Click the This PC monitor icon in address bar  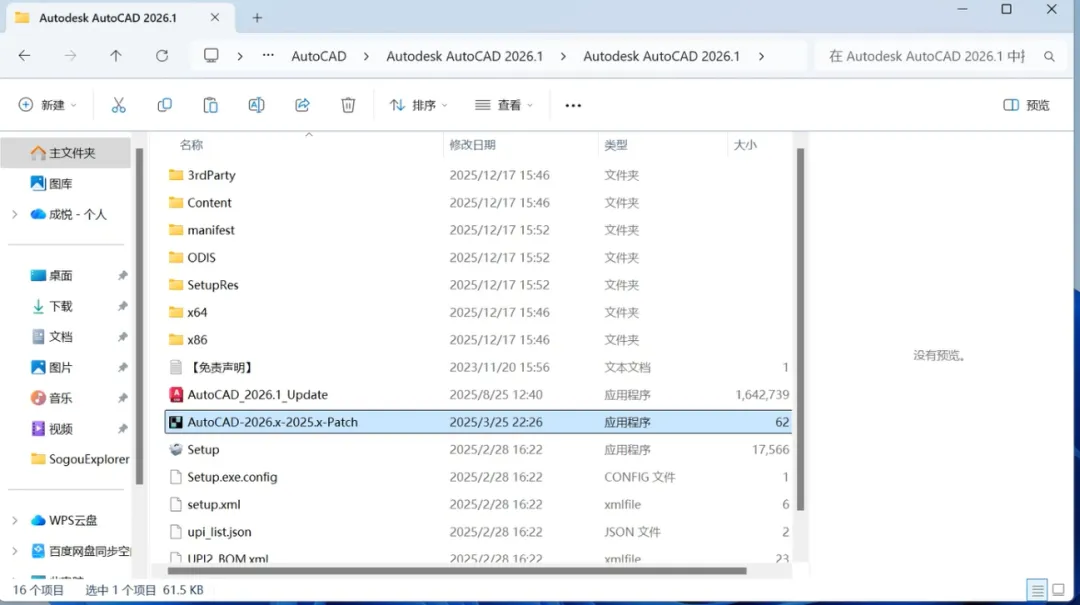pyautogui.click(x=211, y=56)
